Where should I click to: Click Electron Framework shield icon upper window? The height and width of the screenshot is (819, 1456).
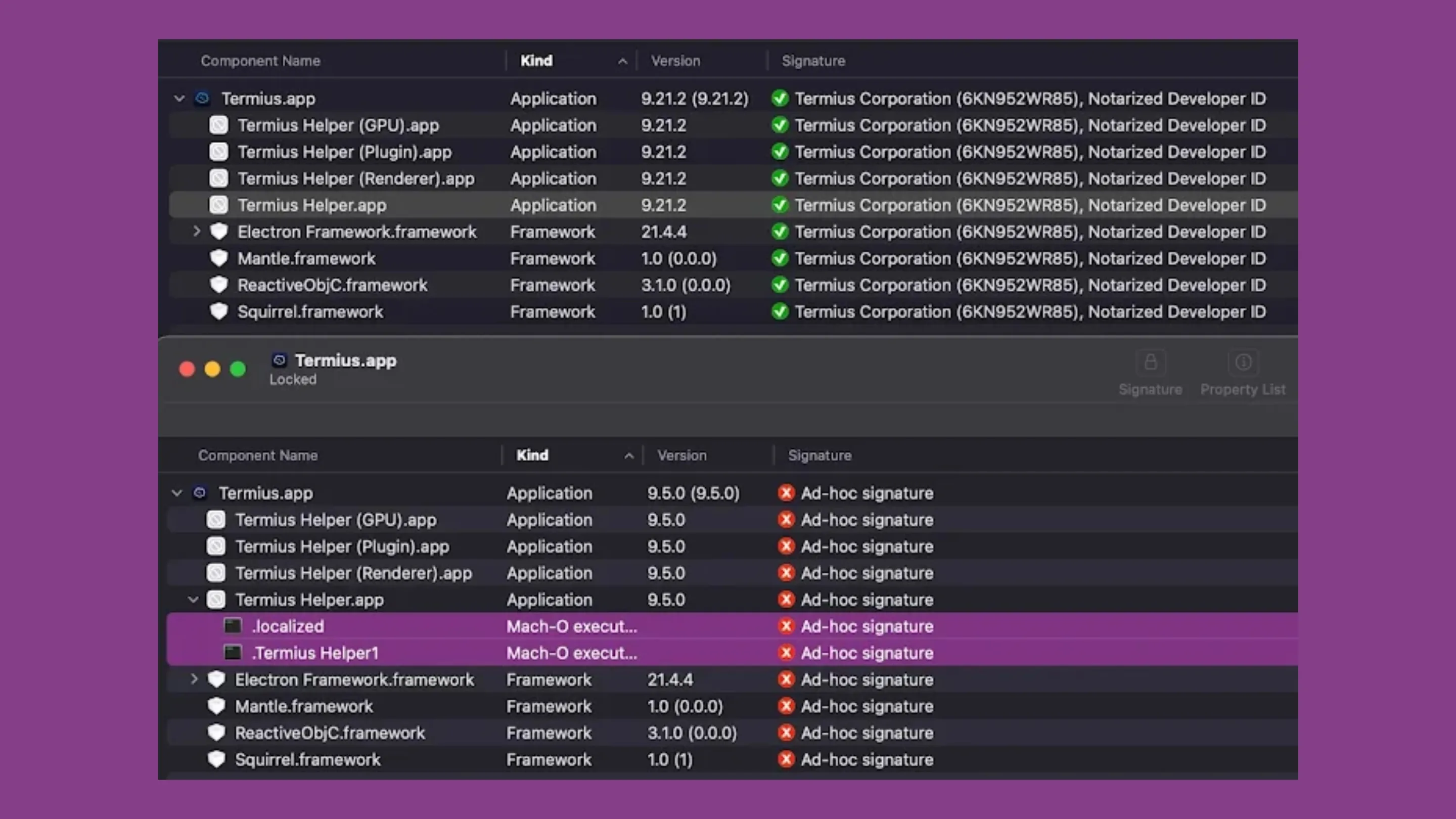click(x=219, y=231)
